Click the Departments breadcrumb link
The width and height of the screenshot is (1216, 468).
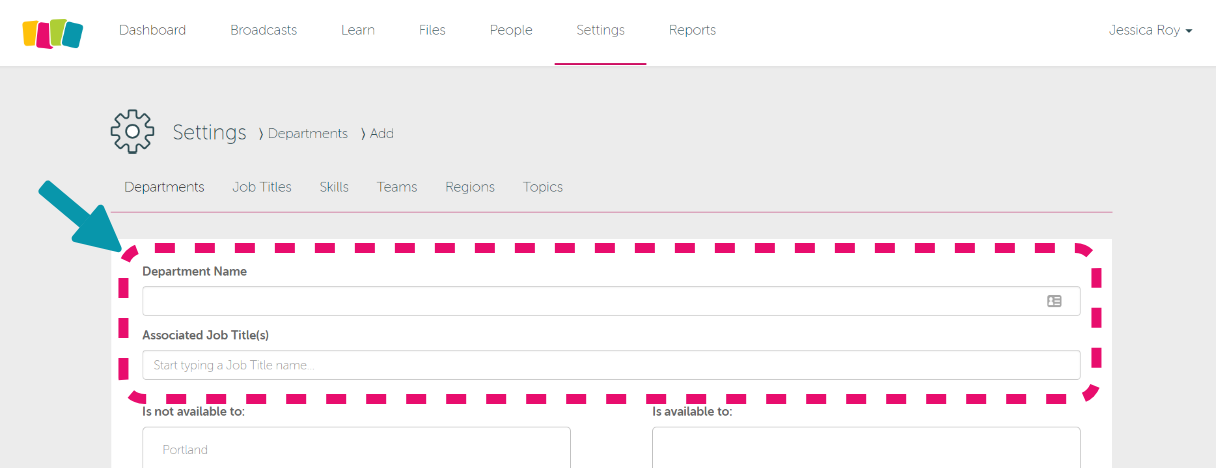(x=308, y=133)
